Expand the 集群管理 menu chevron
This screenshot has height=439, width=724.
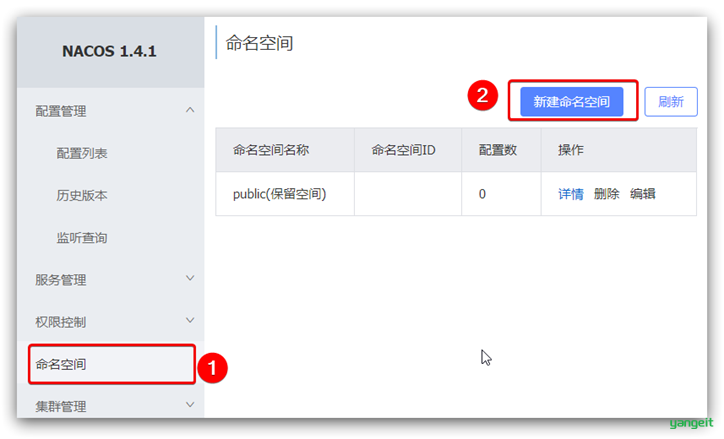pyautogui.click(x=190, y=405)
